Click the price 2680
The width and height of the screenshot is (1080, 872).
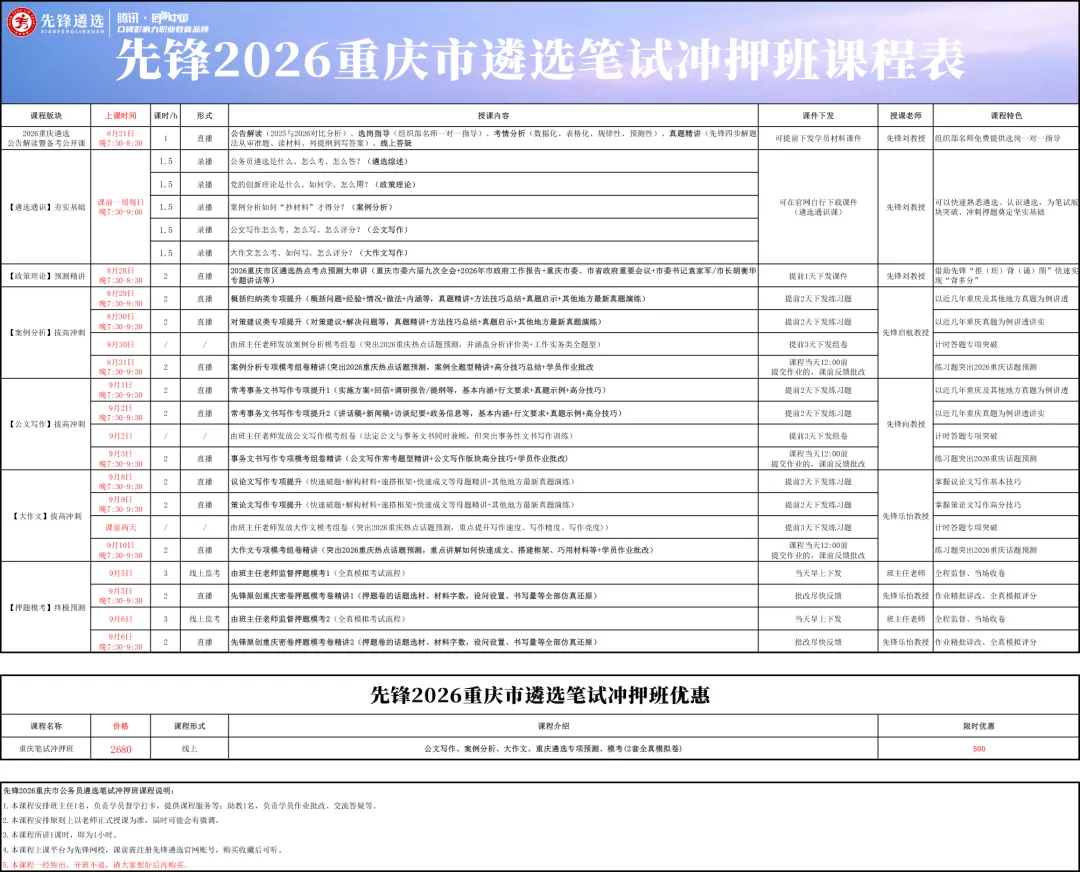pyautogui.click(x=121, y=749)
